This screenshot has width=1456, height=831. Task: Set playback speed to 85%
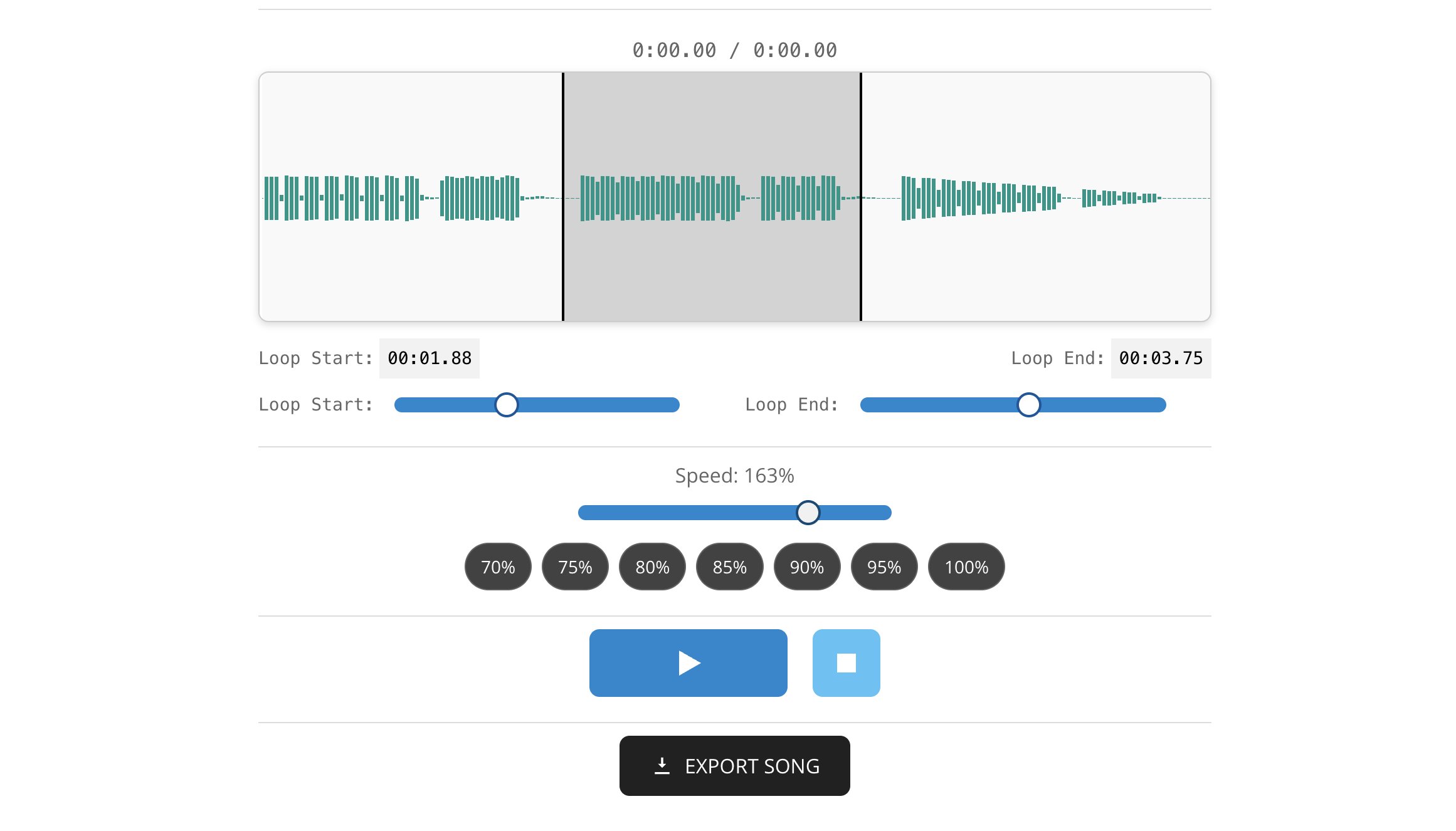pos(729,567)
